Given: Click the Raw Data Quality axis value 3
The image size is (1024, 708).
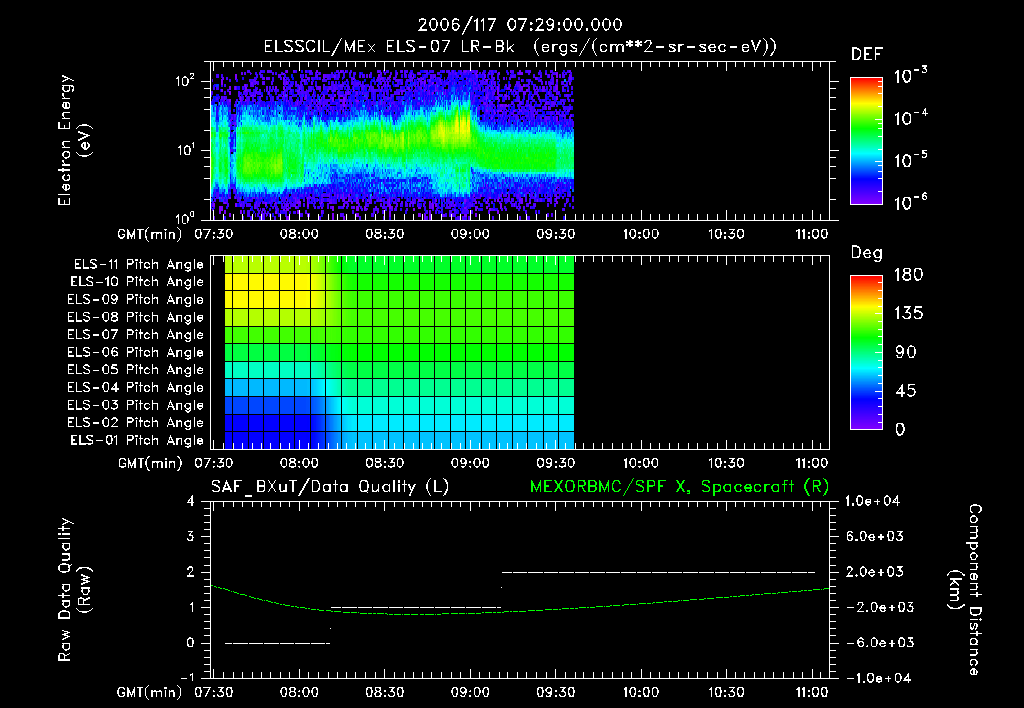Looking at the screenshot, I should click(x=191, y=536).
